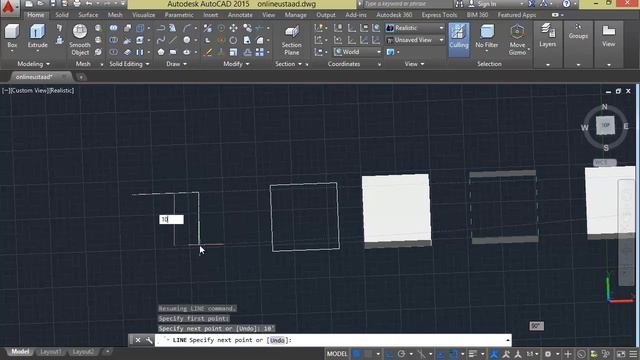
Task: Switch to the Visualize ribbon tab
Action: click(144, 15)
